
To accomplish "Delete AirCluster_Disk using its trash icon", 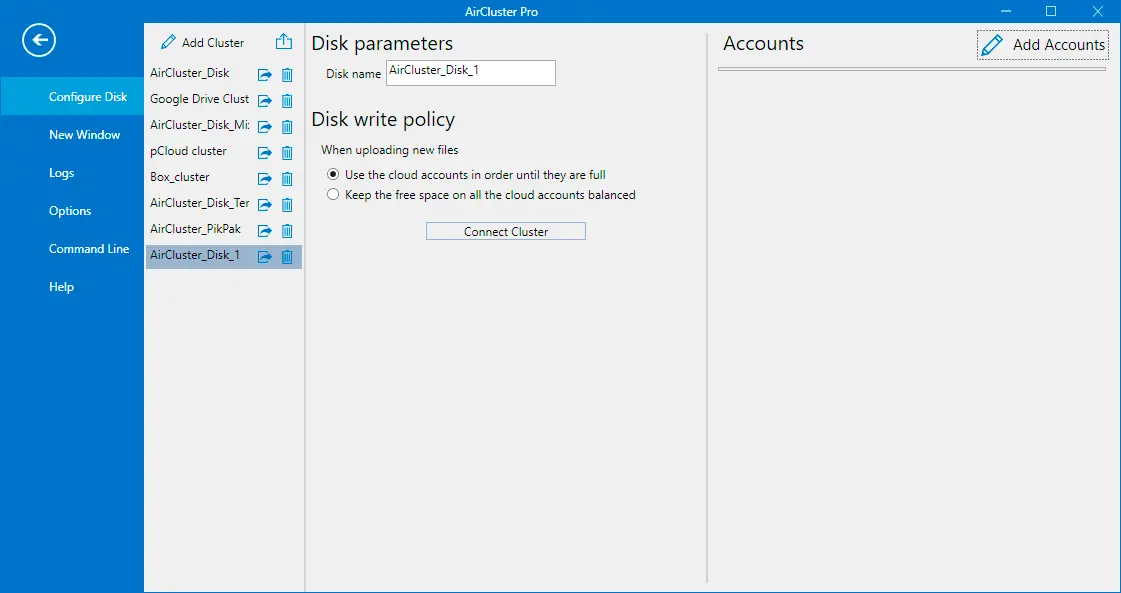I will tap(287, 74).
